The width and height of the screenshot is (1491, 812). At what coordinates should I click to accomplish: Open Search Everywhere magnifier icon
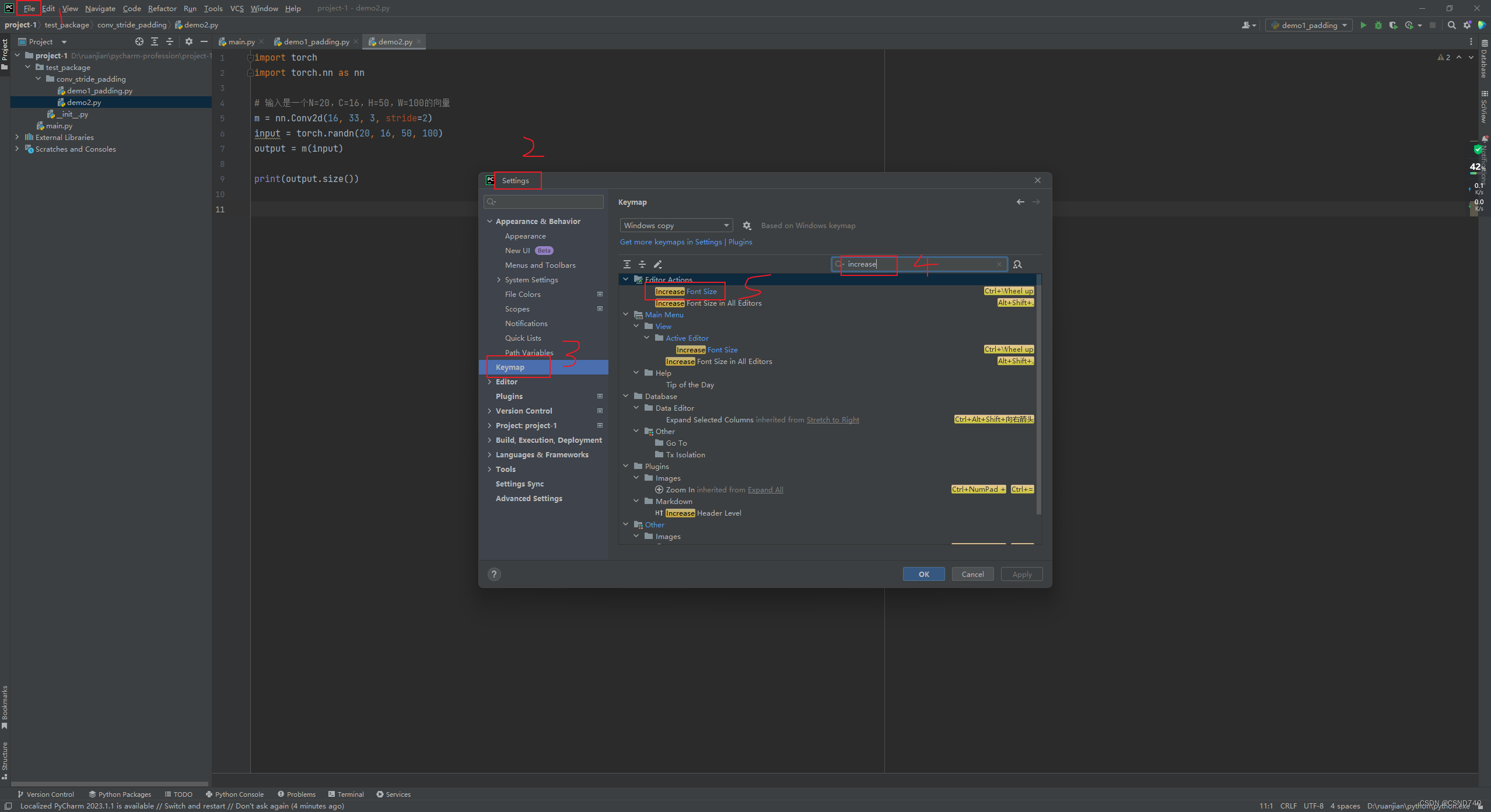(x=1452, y=25)
